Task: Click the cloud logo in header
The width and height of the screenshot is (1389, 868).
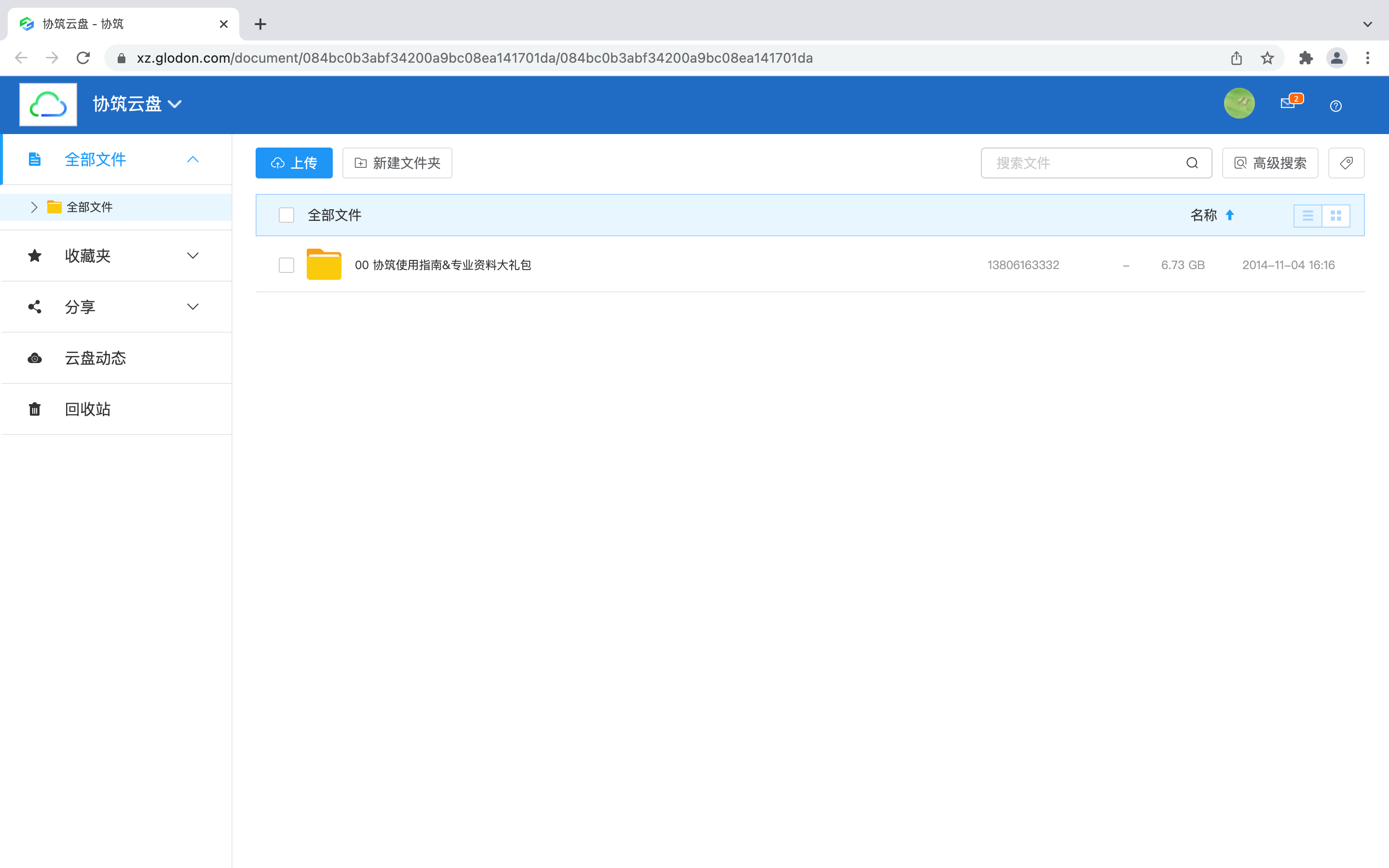Action: point(48,105)
